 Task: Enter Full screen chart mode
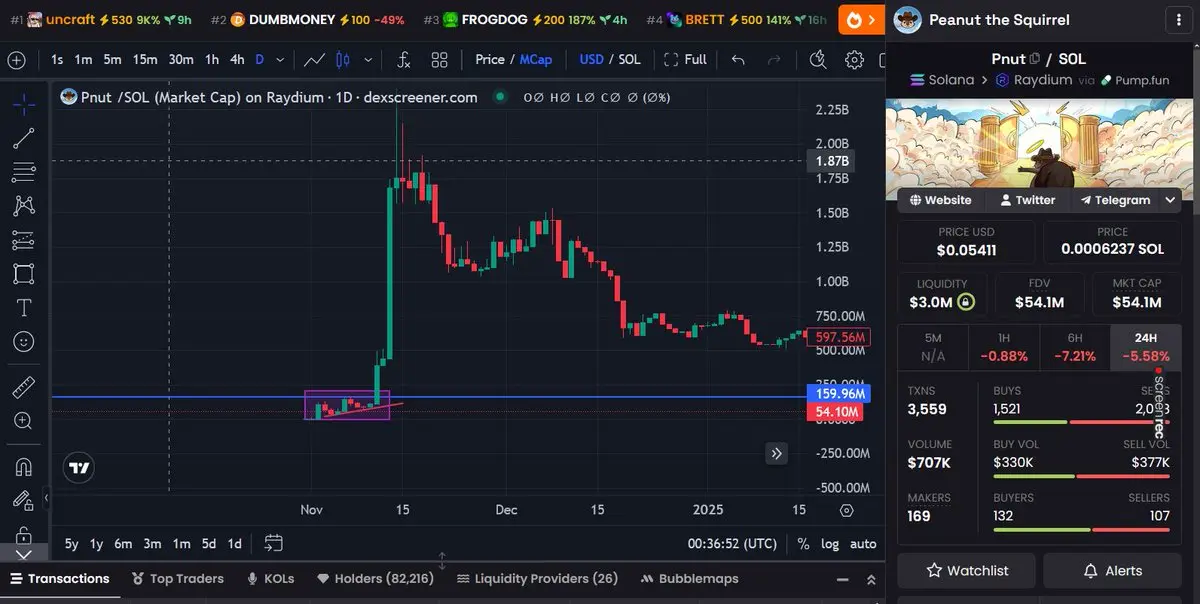click(685, 60)
